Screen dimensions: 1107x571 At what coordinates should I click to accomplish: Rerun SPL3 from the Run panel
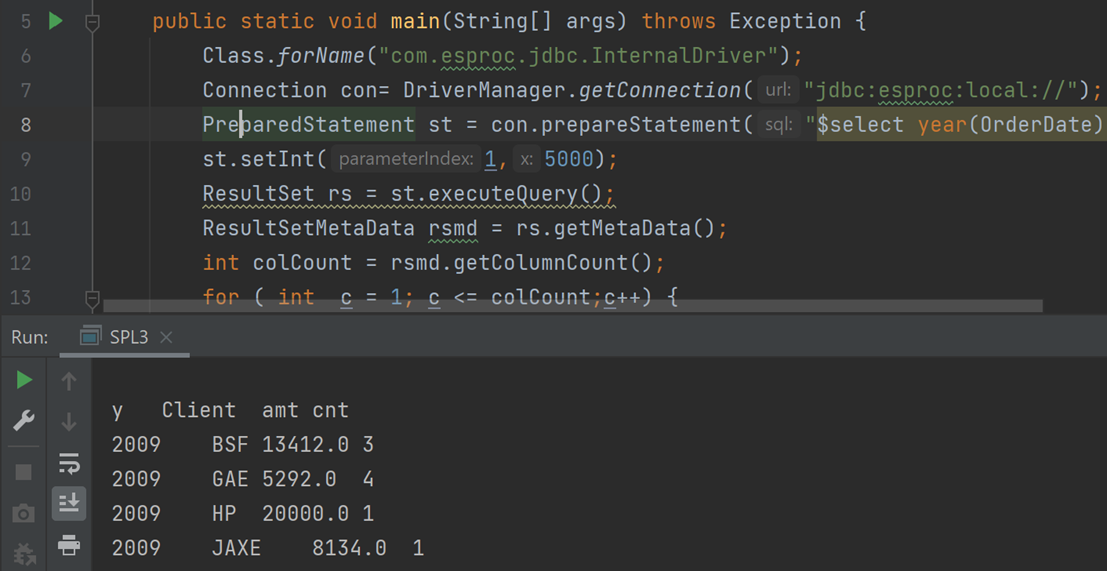pyautogui.click(x=24, y=380)
